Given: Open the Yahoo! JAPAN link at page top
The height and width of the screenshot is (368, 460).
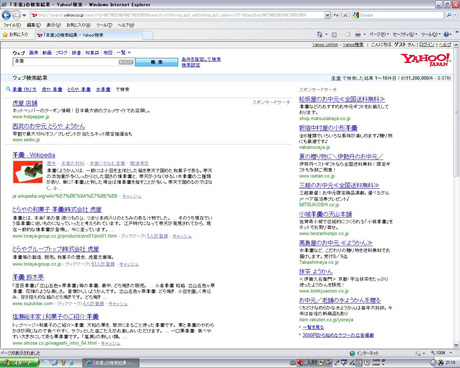Looking at the screenshot, I should pos(325,45).
